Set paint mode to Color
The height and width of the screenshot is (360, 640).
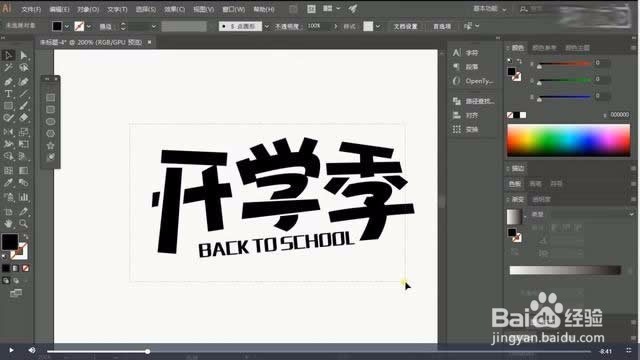[6, 268]
